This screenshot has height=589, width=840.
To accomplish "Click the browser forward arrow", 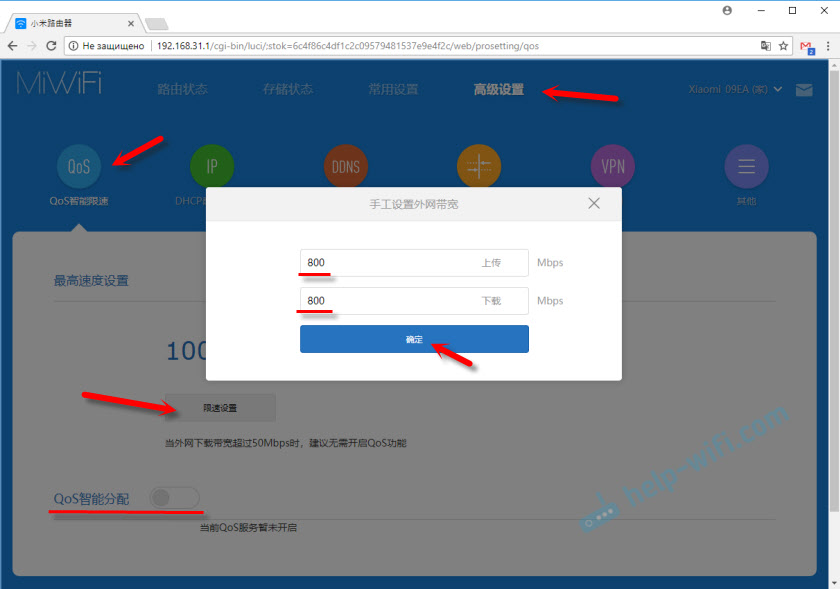I will click(x=32, y=46).
